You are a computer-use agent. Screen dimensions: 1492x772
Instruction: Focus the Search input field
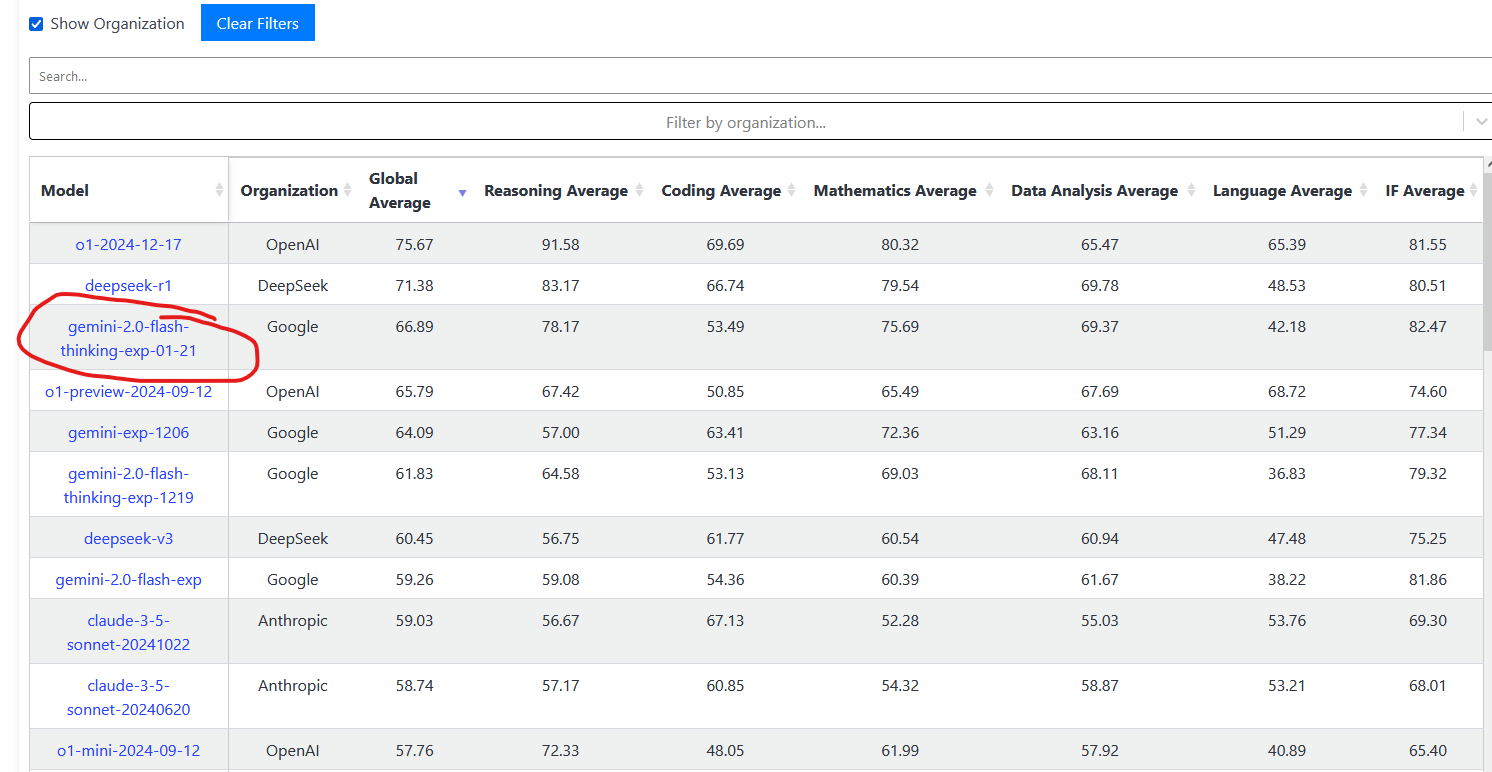[760, 76]
